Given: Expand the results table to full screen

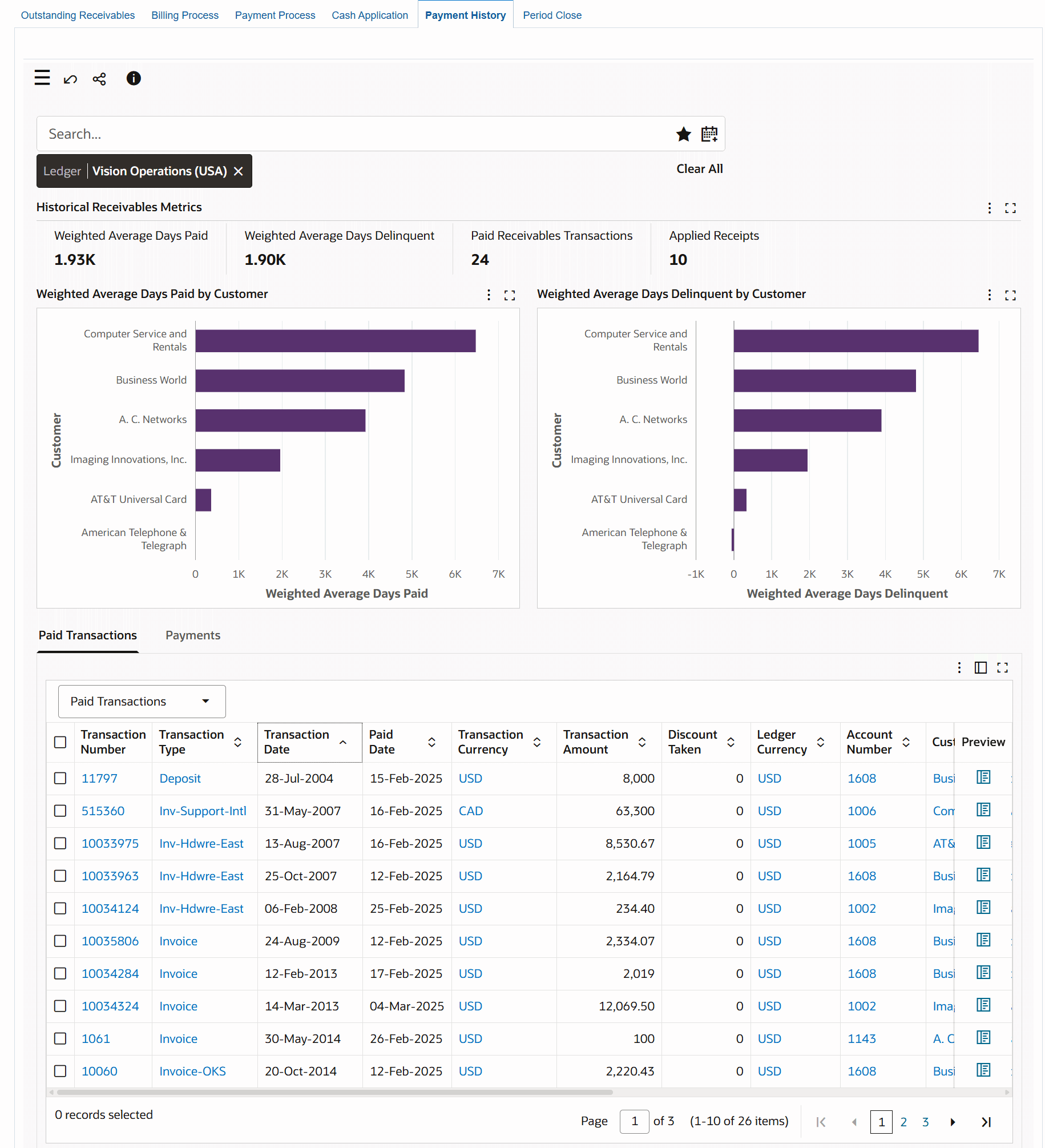Looking at the screenshot, I should coord(1002,667).
